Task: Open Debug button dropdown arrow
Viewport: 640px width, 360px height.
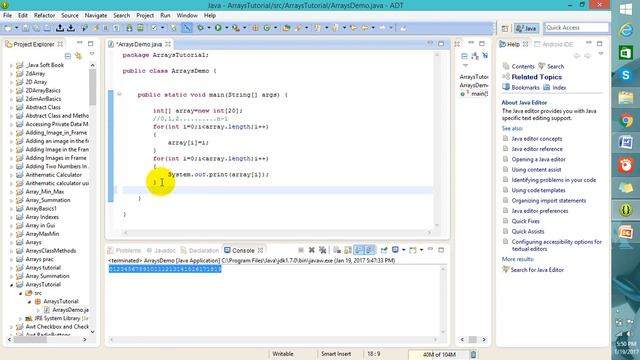Action: pyautogui.click(x=209, y=28)
